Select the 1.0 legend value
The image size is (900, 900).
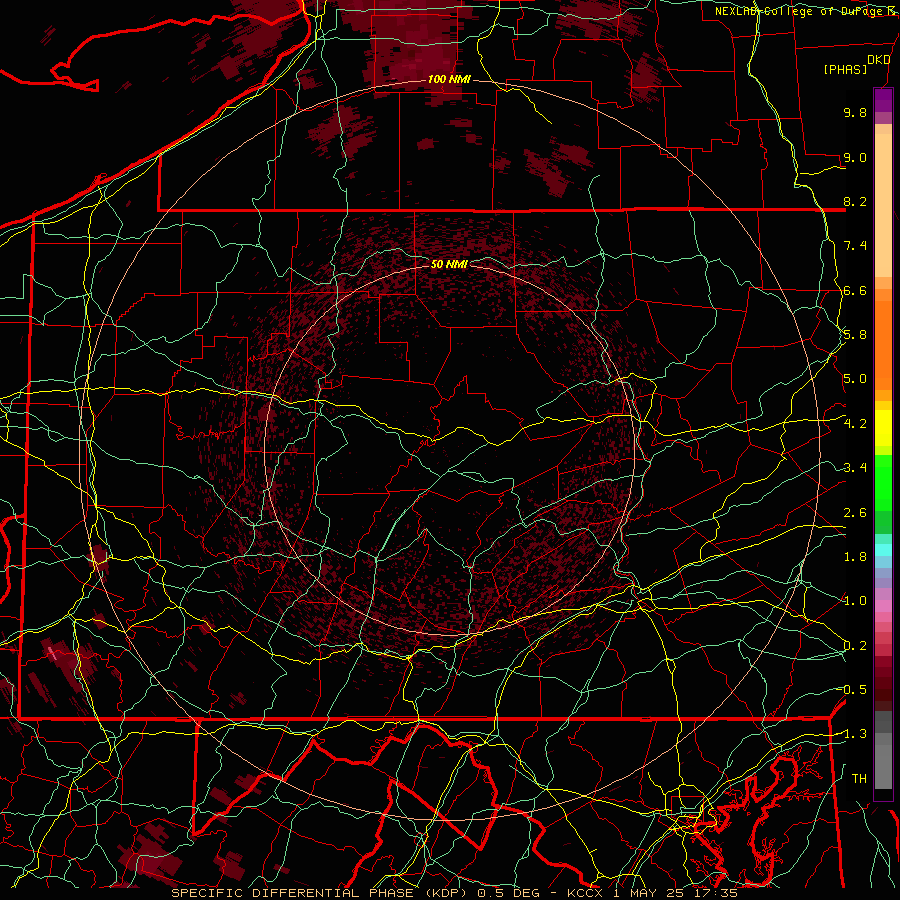coord(855,601)
